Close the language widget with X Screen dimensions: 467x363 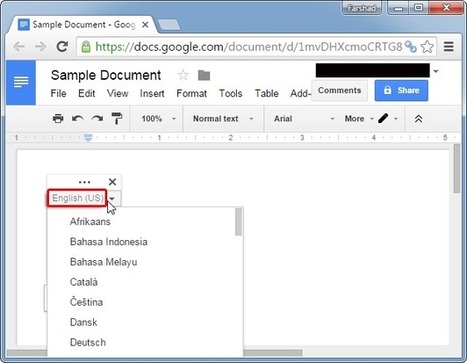[x=112, y=182]
